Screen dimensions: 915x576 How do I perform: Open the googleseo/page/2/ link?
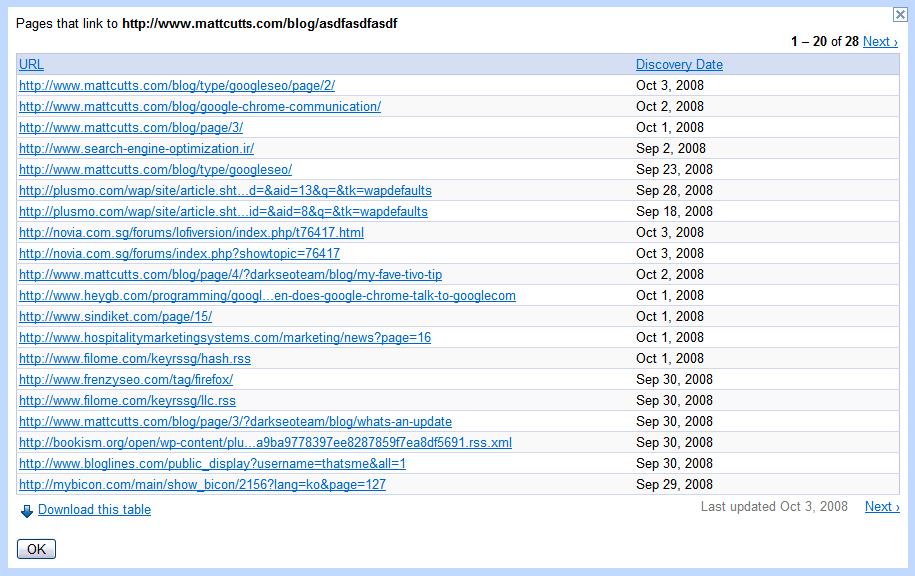point(177,86)
